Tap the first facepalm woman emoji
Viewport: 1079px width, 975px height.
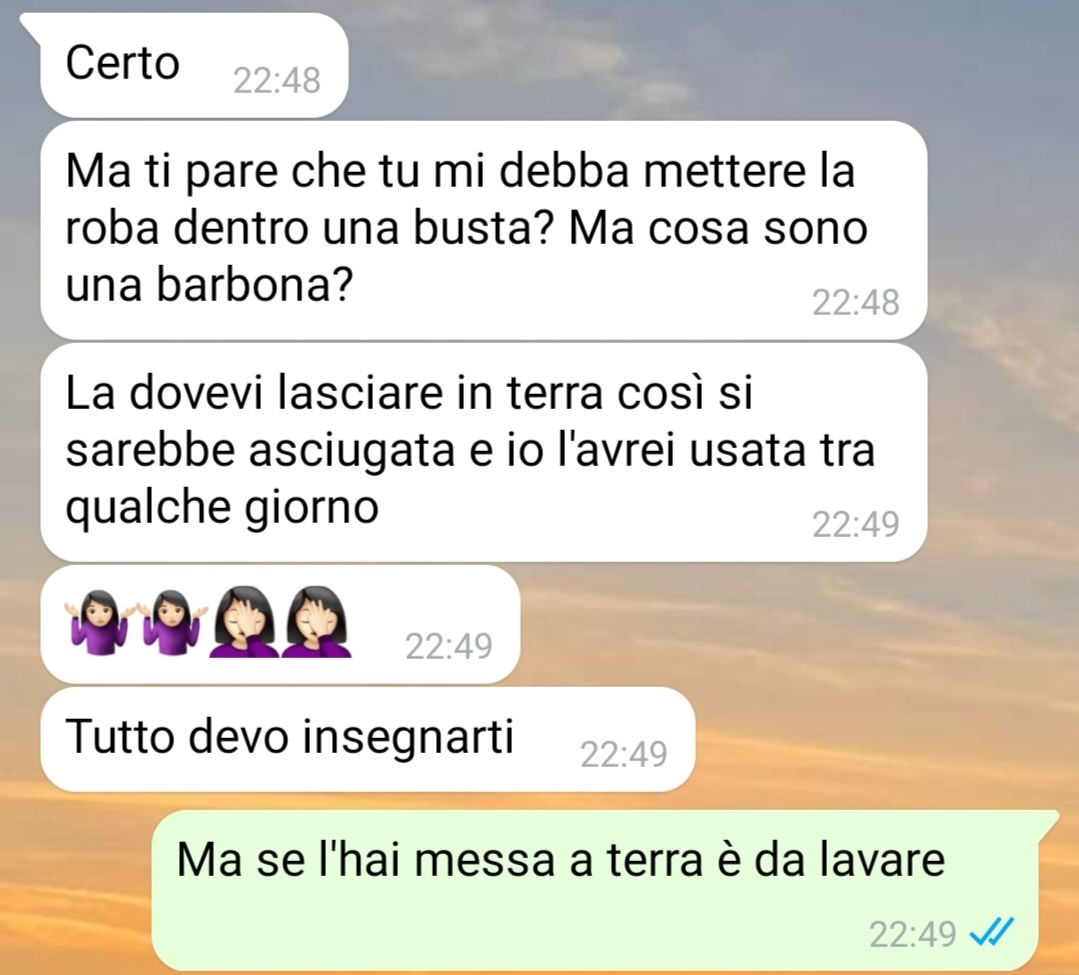click(244, 621)
